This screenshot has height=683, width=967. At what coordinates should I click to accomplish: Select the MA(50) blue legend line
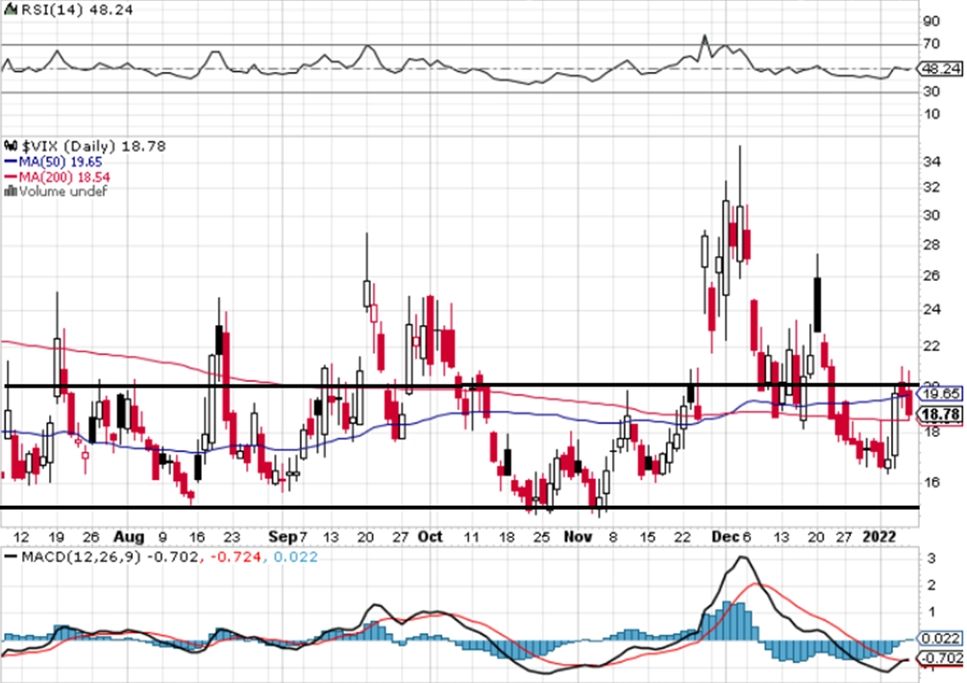point(10,162)
